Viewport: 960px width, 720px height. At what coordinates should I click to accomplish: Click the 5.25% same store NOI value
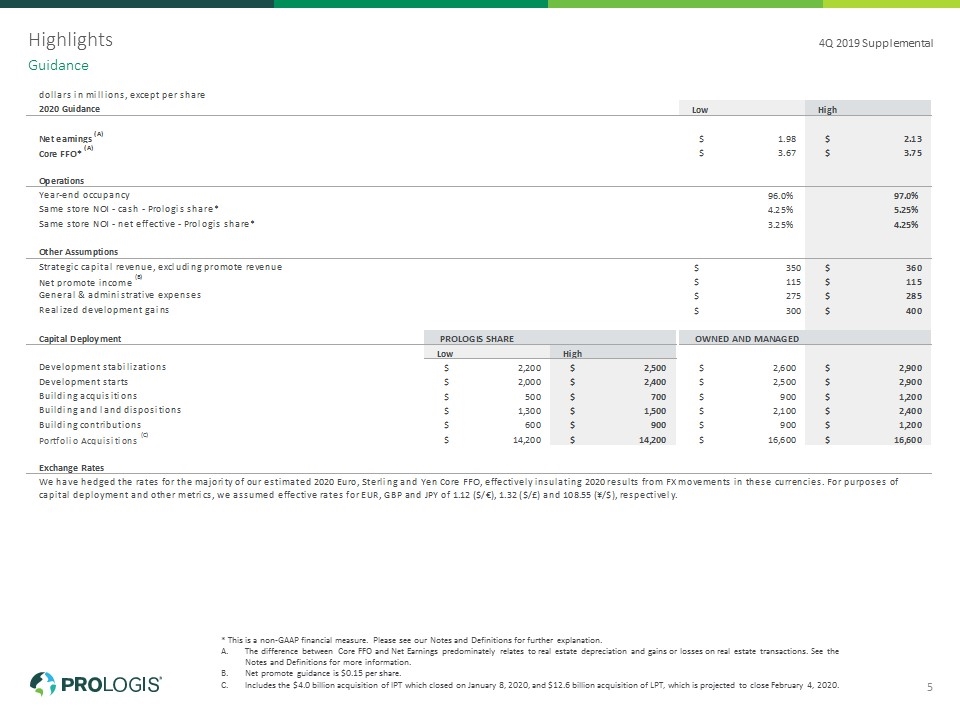[x=906, y=210]
